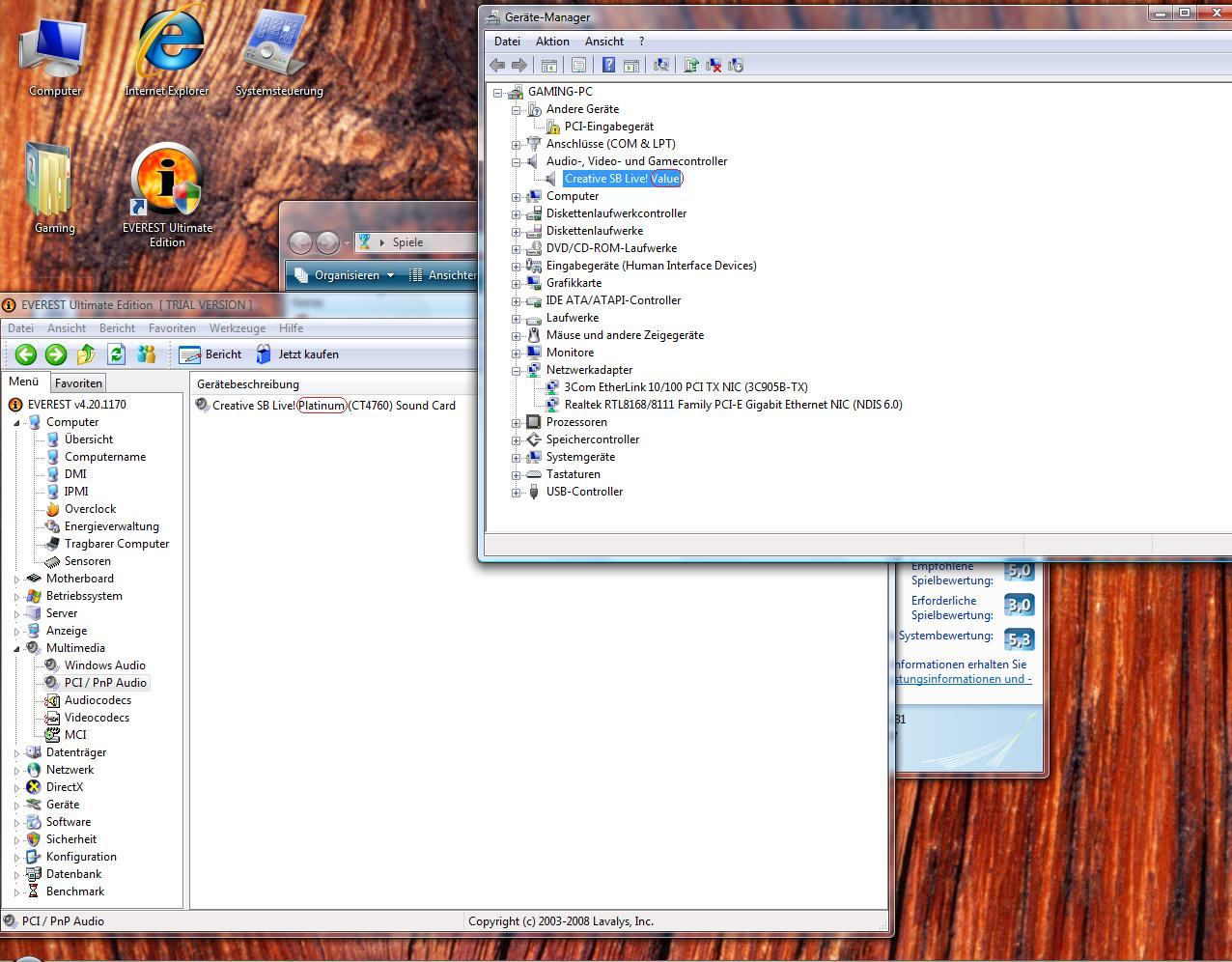Open Werkzeuge menu in EVEREST
The width and height of the screenshot is (1232, 962).
(238, 328)
